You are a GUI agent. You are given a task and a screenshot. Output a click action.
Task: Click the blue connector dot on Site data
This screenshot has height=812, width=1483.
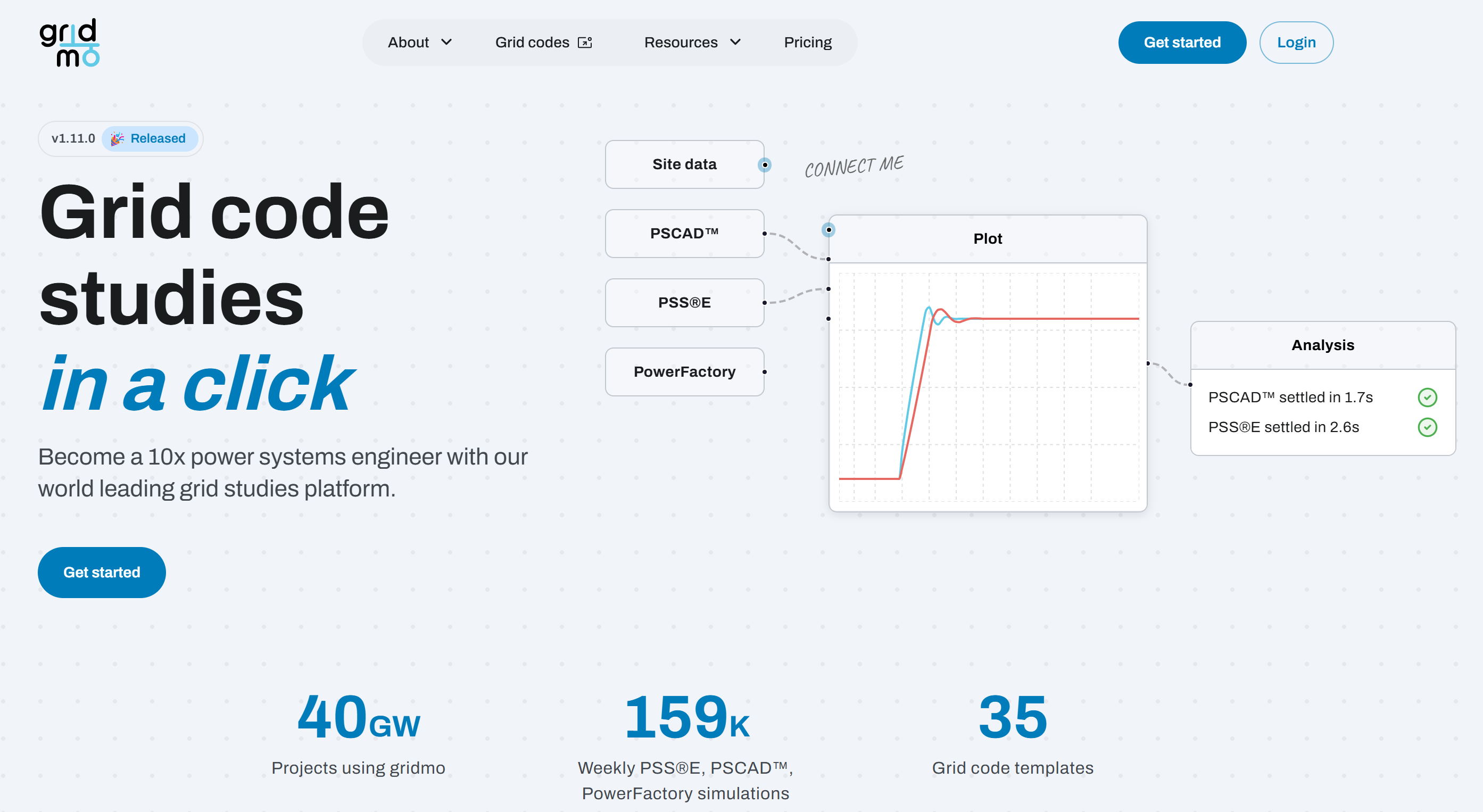coord(765,165)
